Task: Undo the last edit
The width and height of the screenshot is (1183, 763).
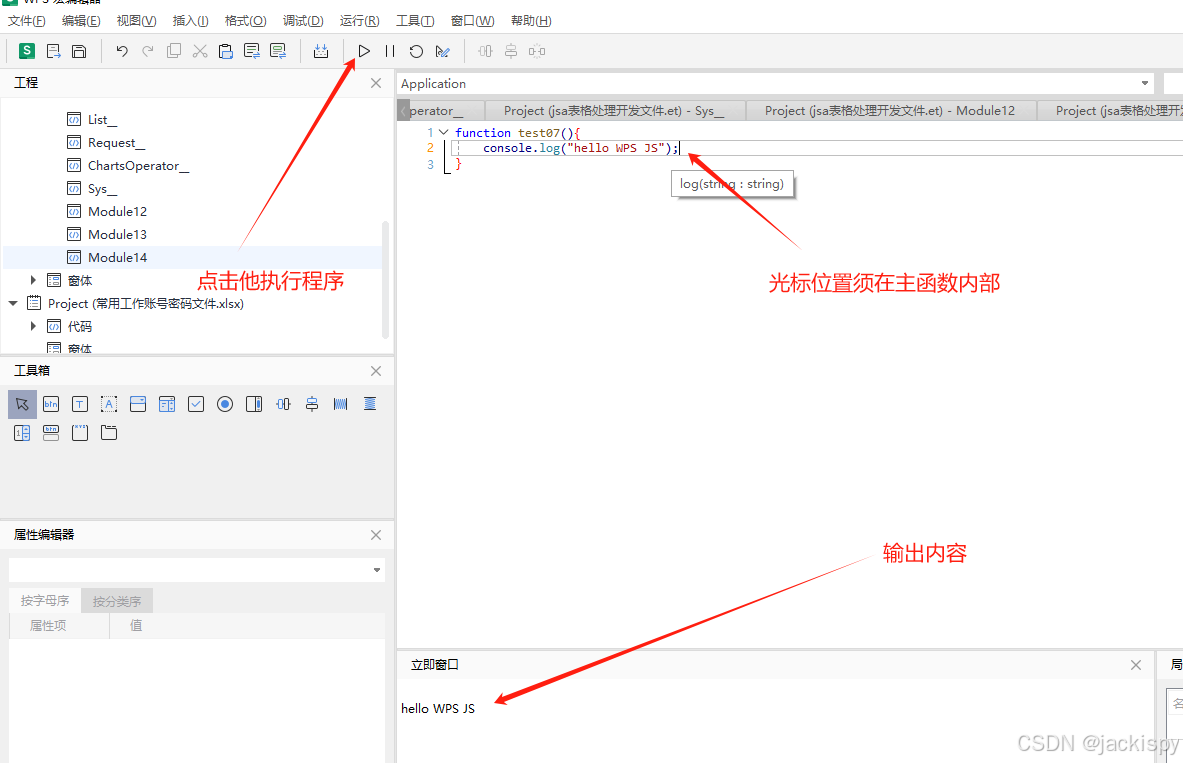Action: [121, 51]
